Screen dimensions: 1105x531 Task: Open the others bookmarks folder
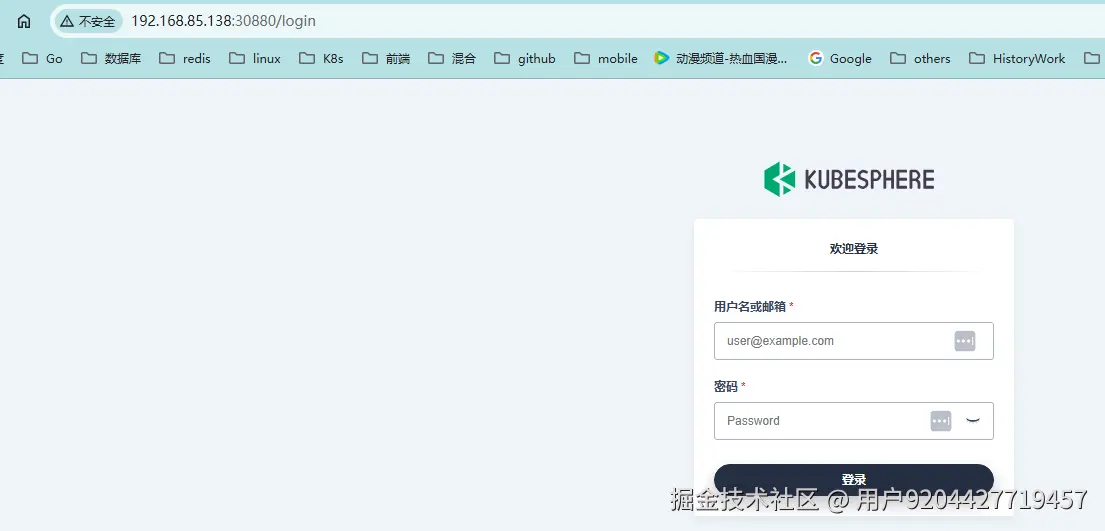click(x=920, y=59)
